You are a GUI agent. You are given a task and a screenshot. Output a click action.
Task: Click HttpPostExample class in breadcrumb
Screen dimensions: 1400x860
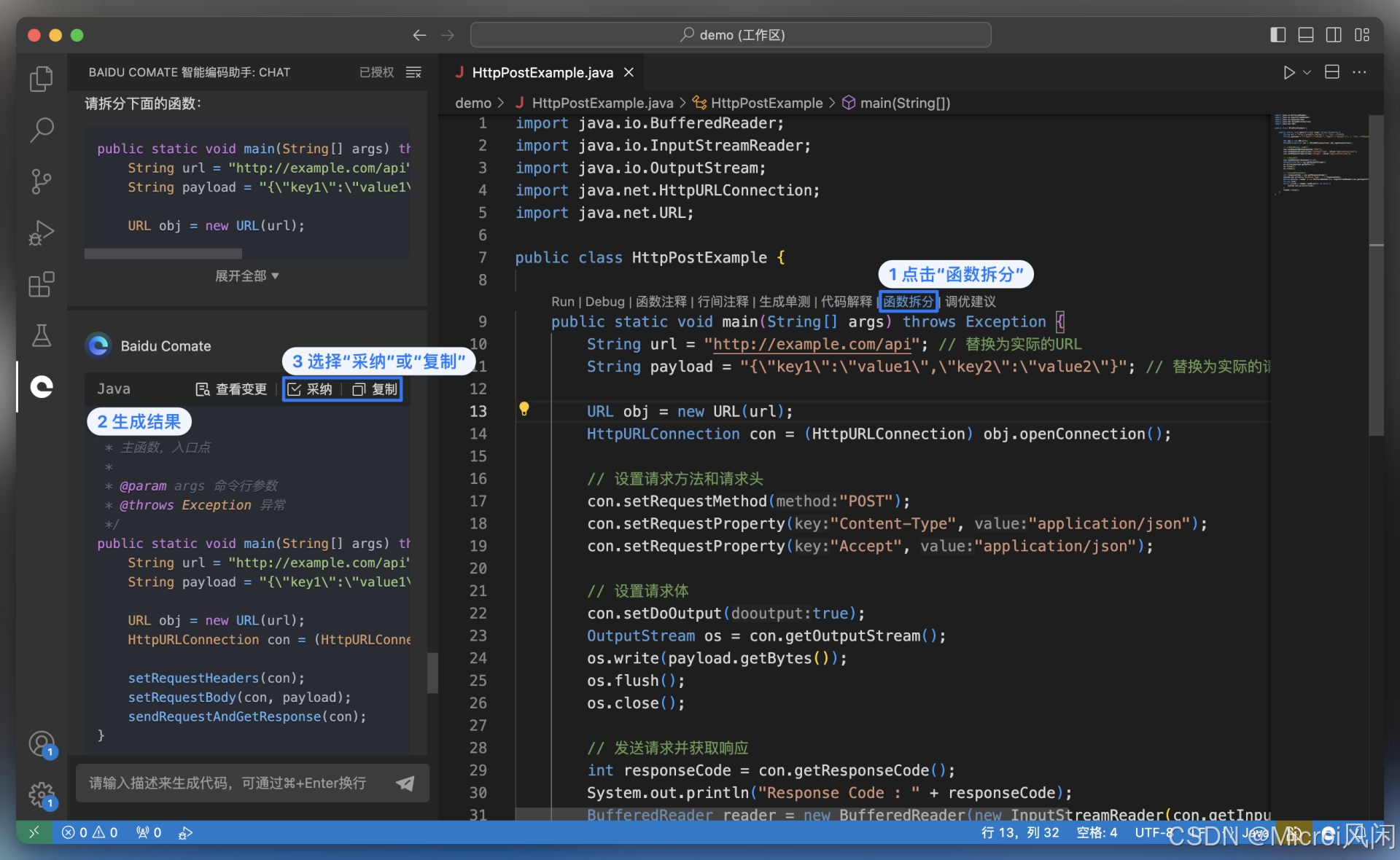(x=766, y=103)
